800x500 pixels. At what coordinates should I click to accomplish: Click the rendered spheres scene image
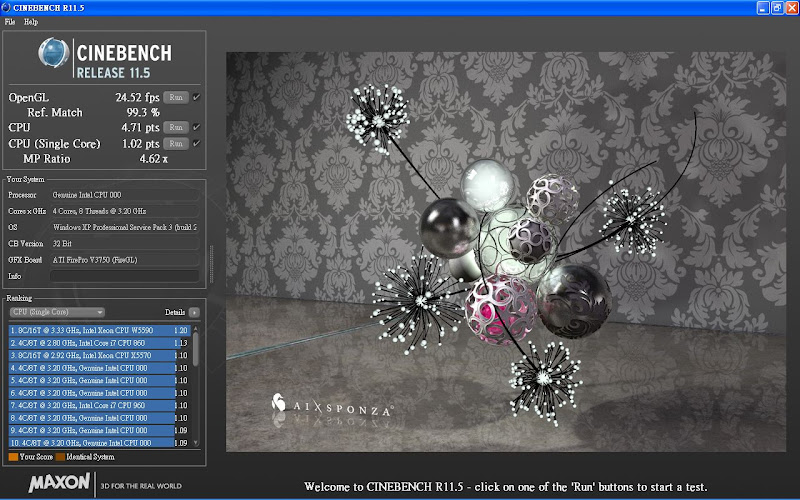506,252
